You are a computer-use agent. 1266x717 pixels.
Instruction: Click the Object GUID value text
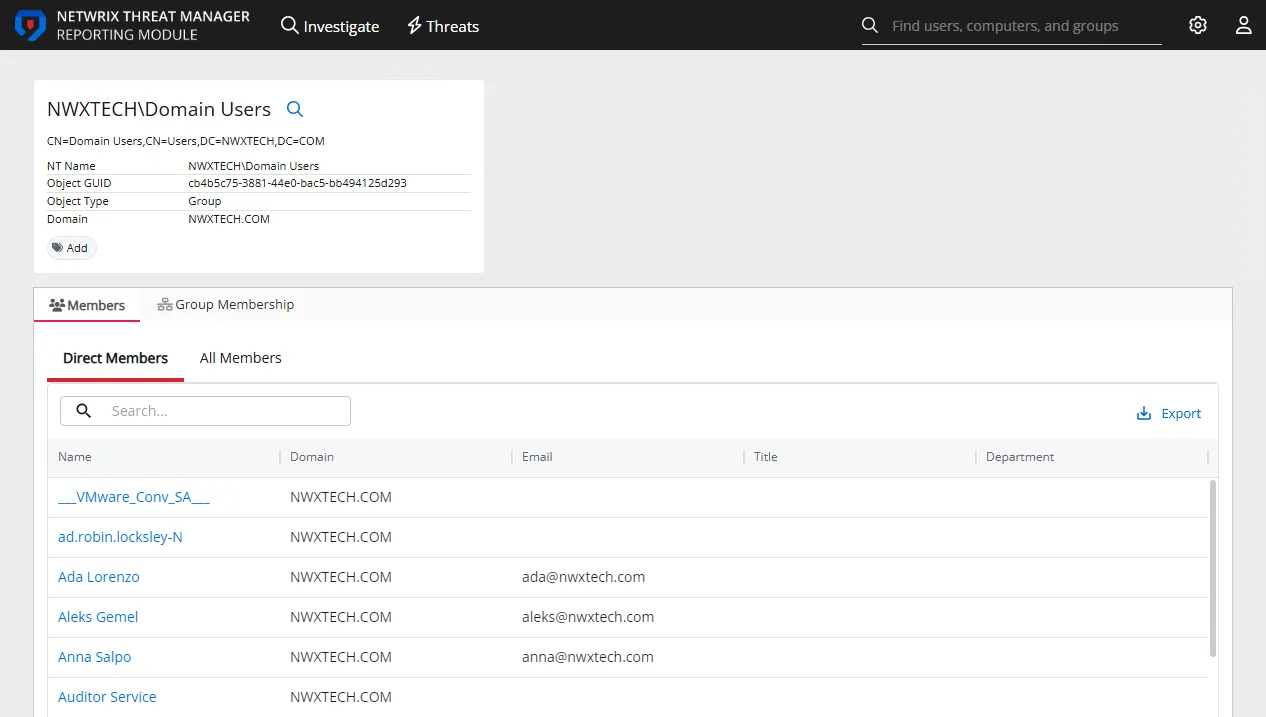(x=297, y=183)
